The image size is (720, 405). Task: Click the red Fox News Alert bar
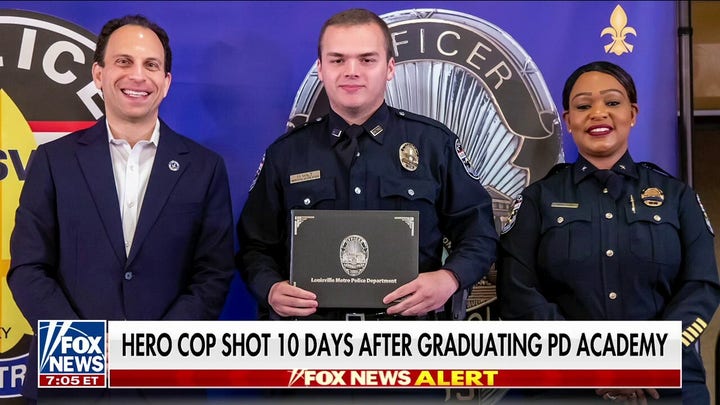394,378
